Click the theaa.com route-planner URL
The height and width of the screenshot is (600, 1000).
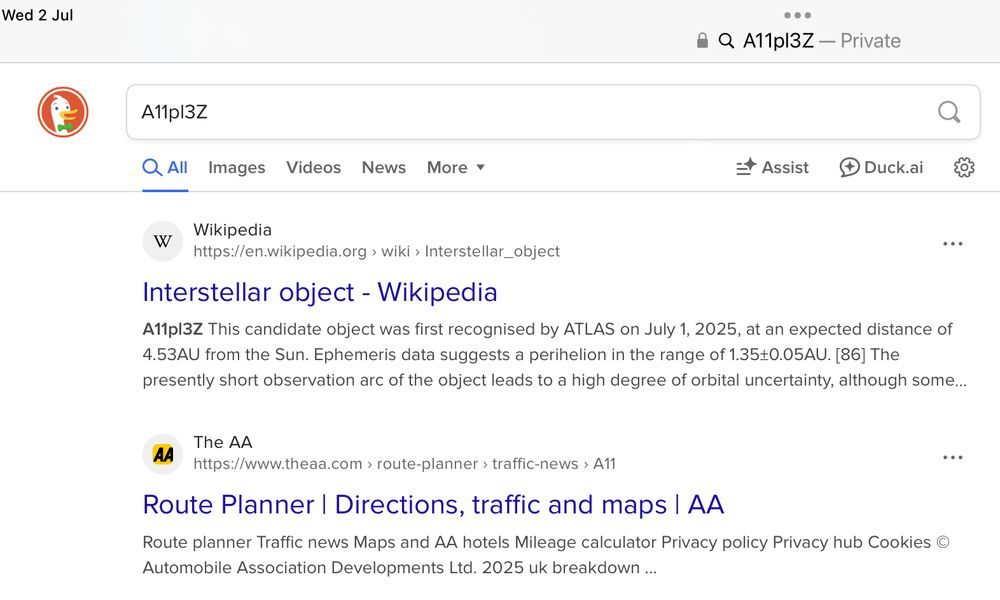pos(404,464)
